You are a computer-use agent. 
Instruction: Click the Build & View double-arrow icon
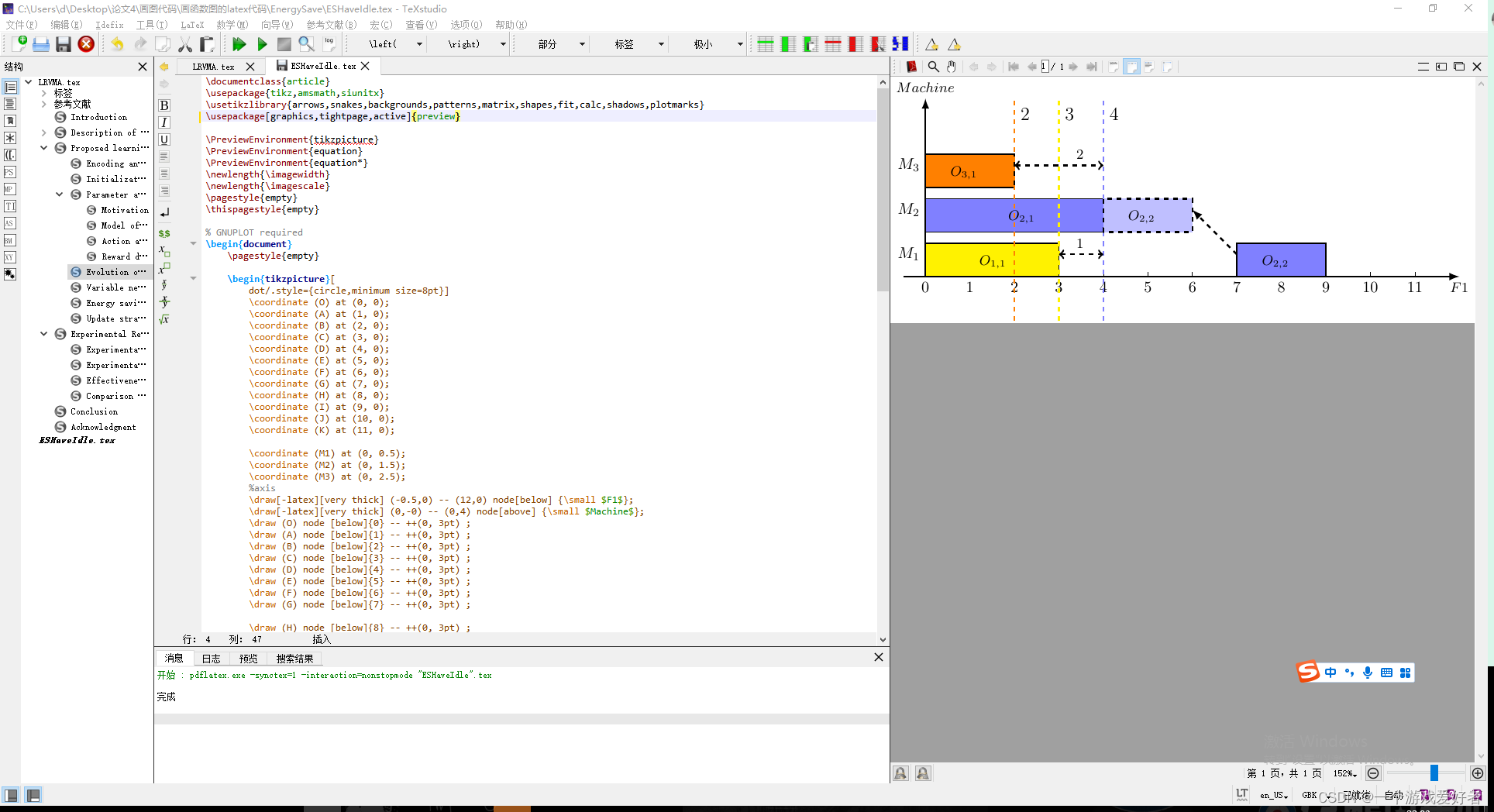coord(239,44)
